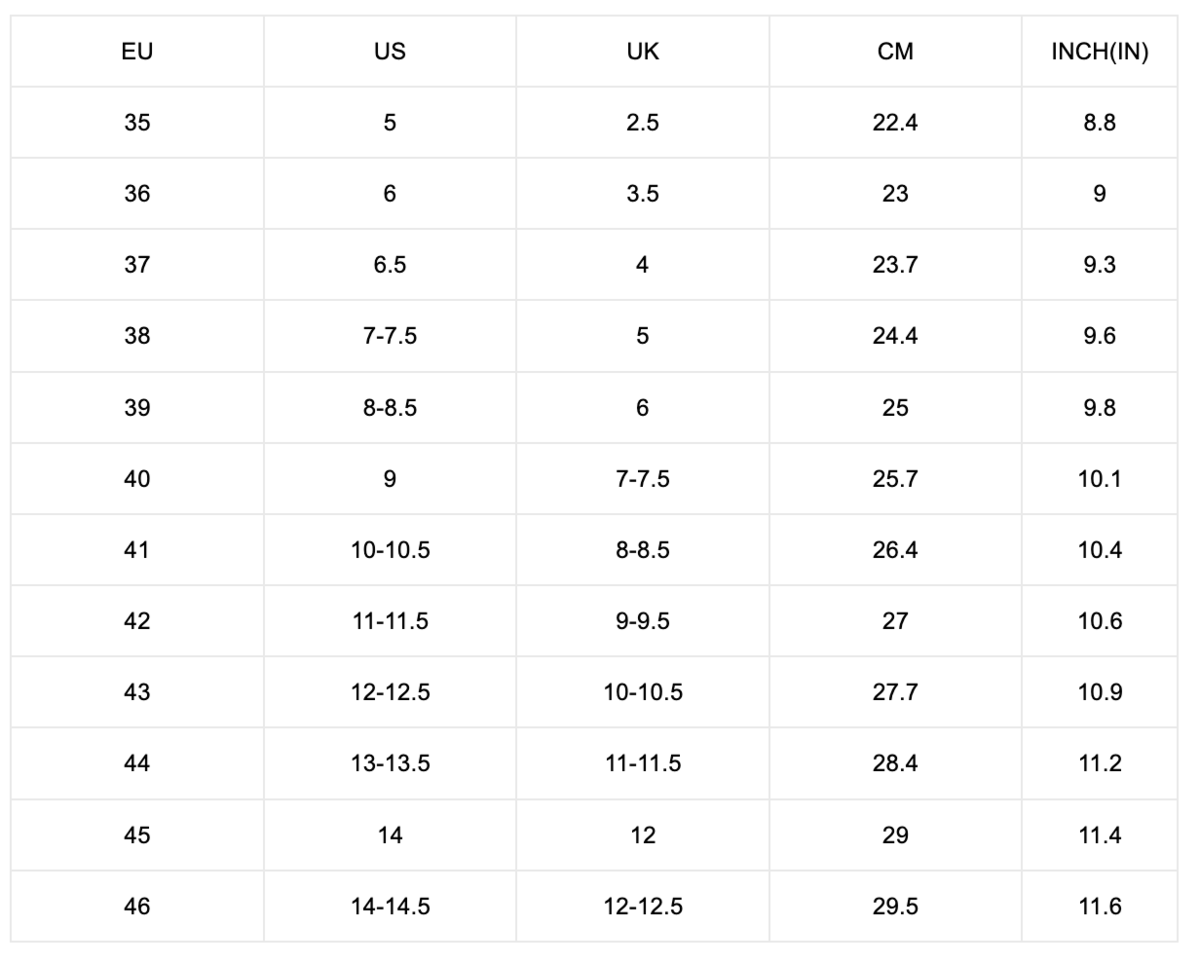The image size is (1200, 964).
Task: Click the CM column header
Action: 895,52
